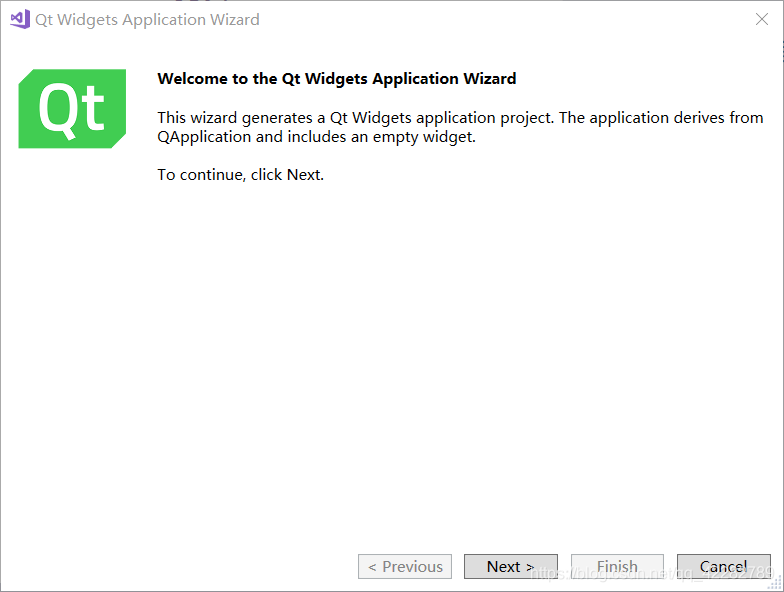Click the 'Welcome to the Qt Widgets Application Wizard' heading
The height and width of the screenshot is (592, 784).
tap(336, 79)
